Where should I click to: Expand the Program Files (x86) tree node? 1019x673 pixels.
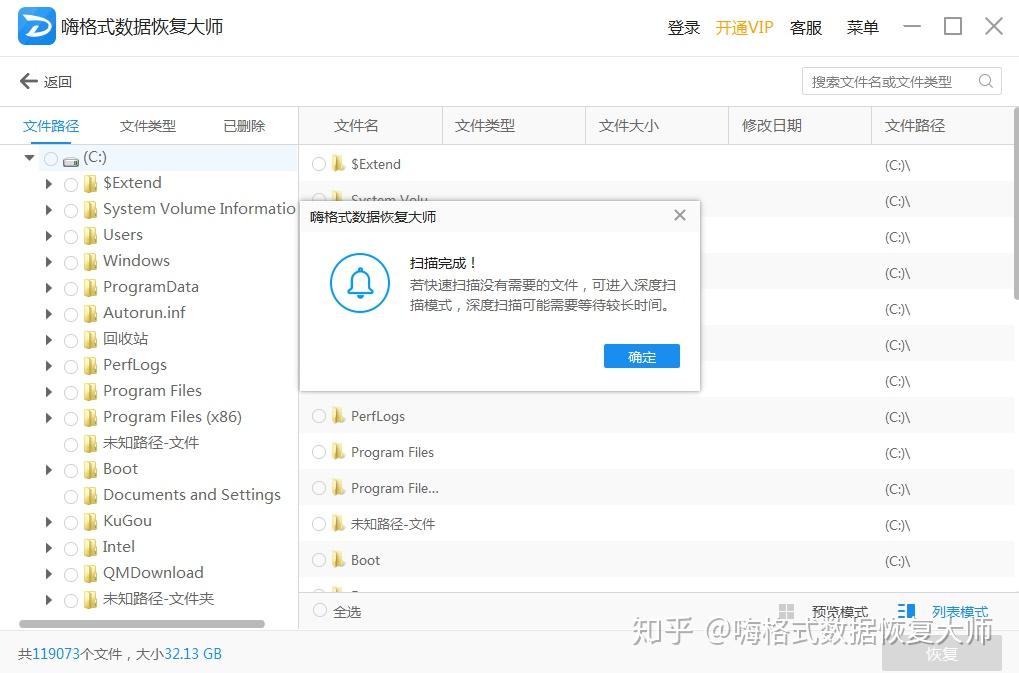[x=49, y=418]
